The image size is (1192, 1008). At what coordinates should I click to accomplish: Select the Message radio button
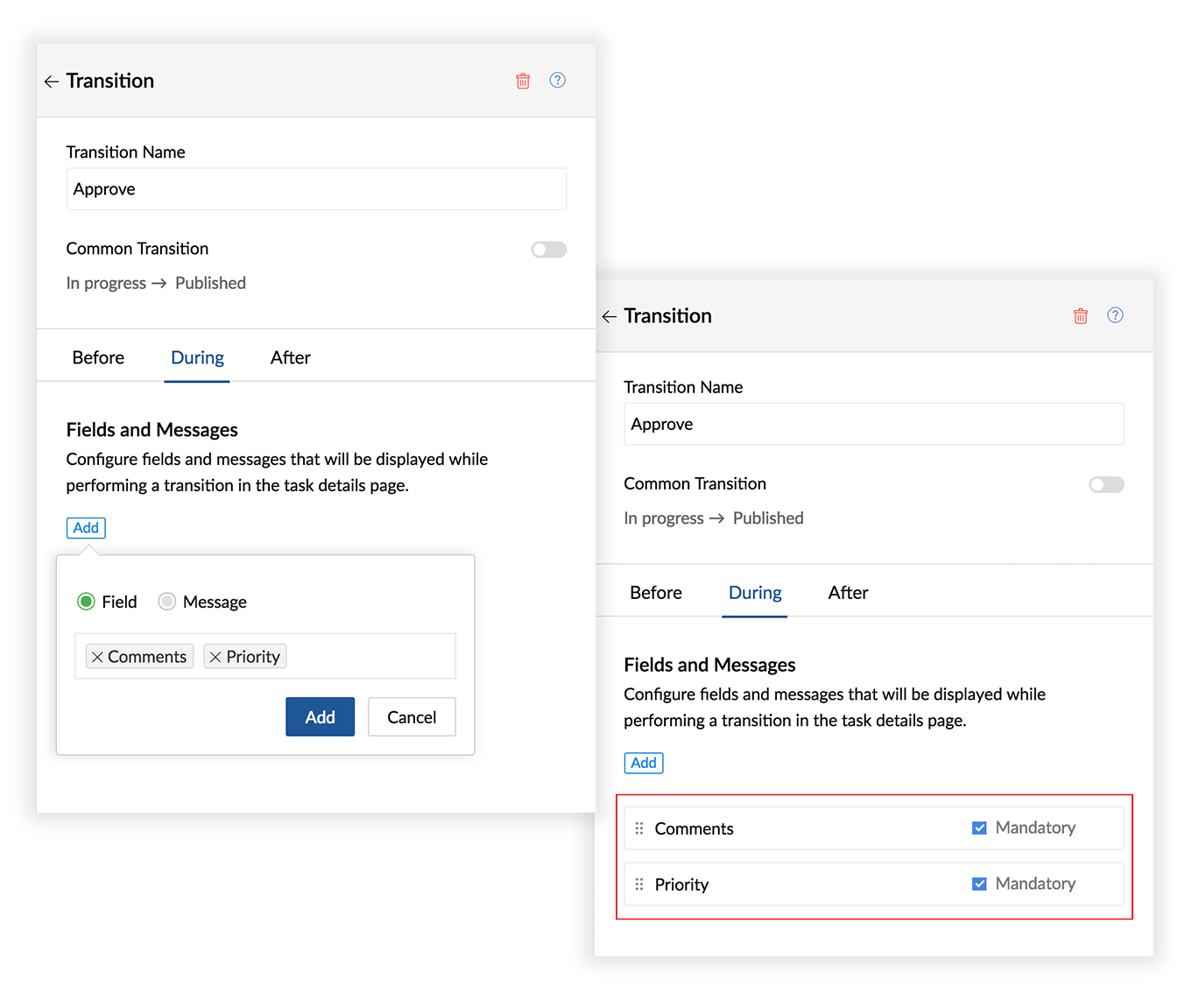coord(167,602)
